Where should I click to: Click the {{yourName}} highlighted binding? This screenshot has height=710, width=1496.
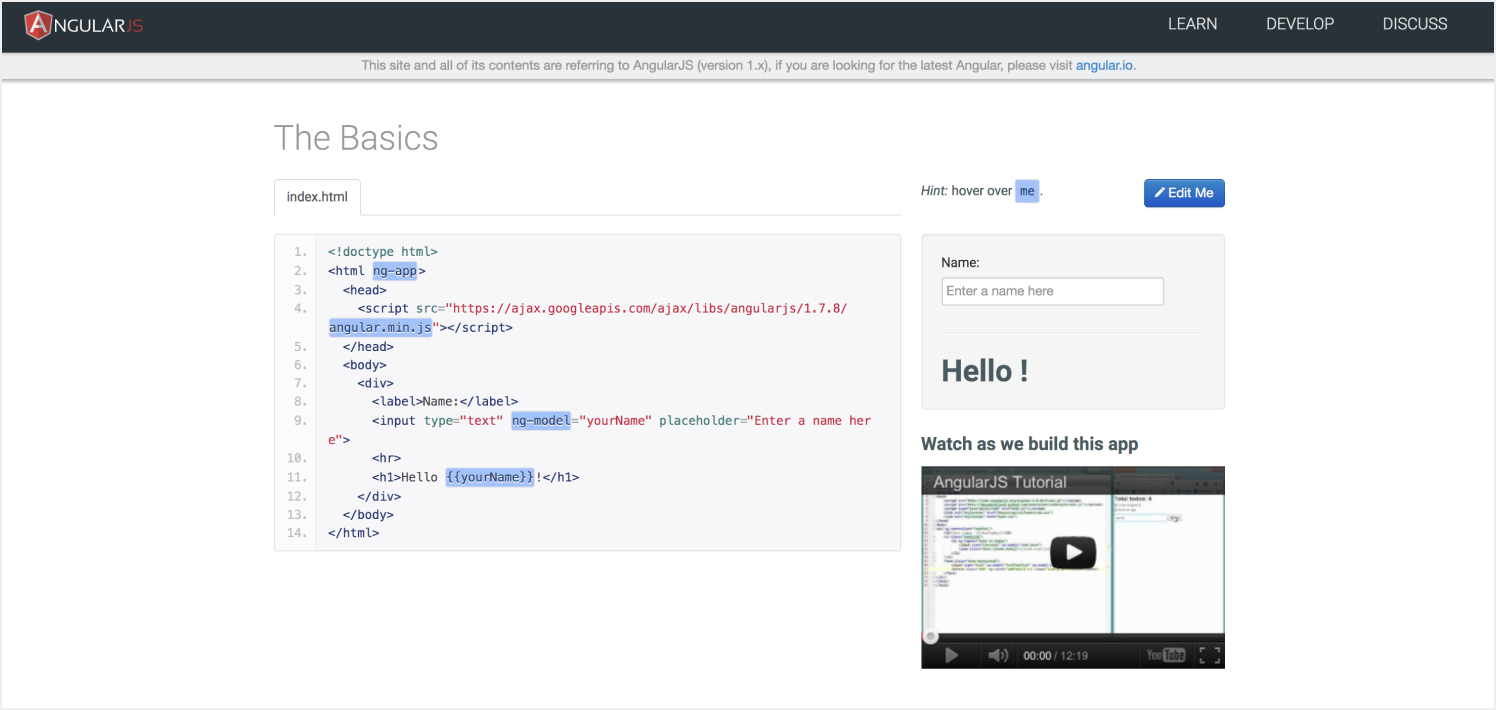pyautogui.click(x=490, y=477)
